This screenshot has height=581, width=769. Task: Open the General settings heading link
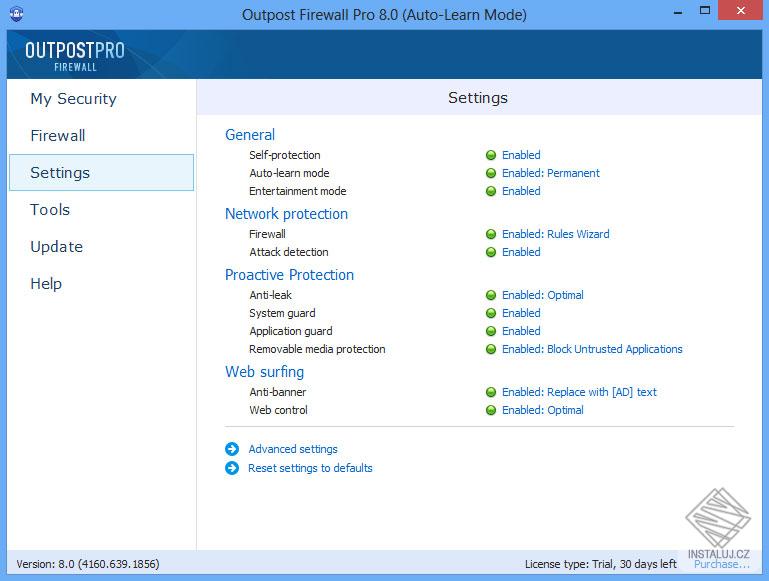pos(250,135)
